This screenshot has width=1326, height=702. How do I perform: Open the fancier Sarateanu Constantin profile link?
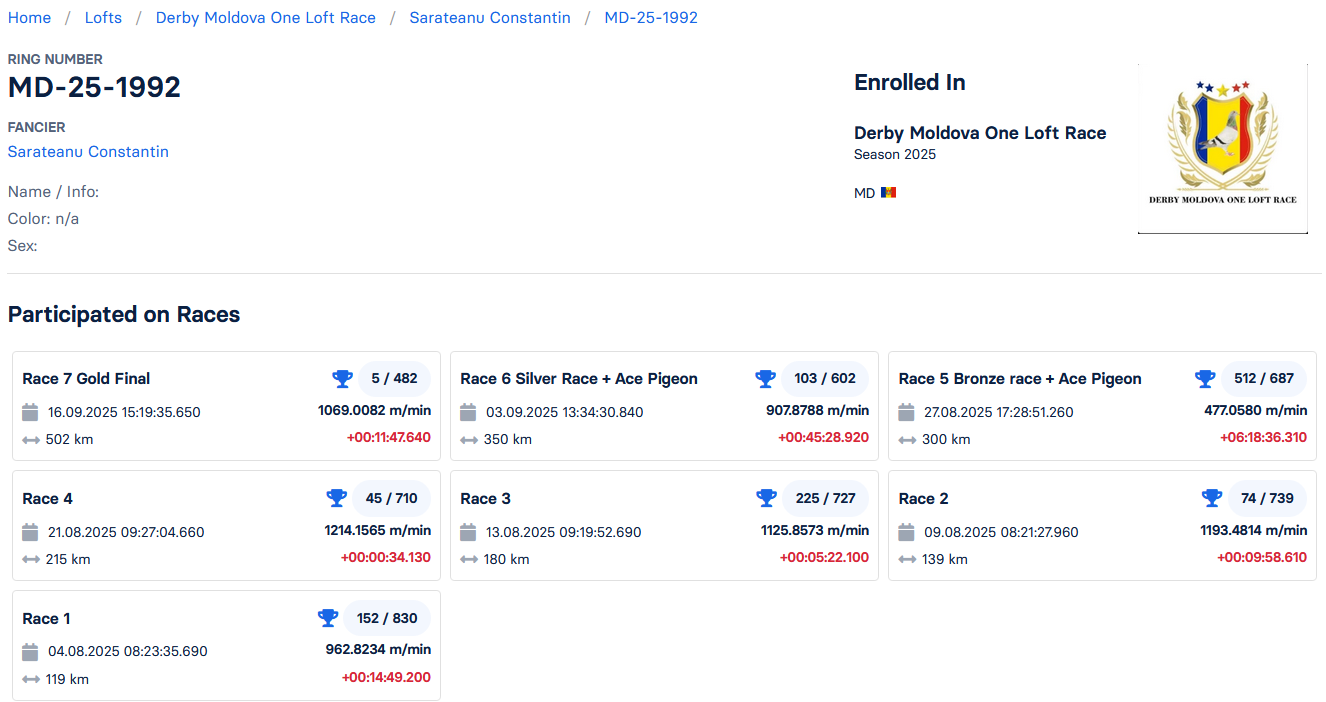(88, 152)
